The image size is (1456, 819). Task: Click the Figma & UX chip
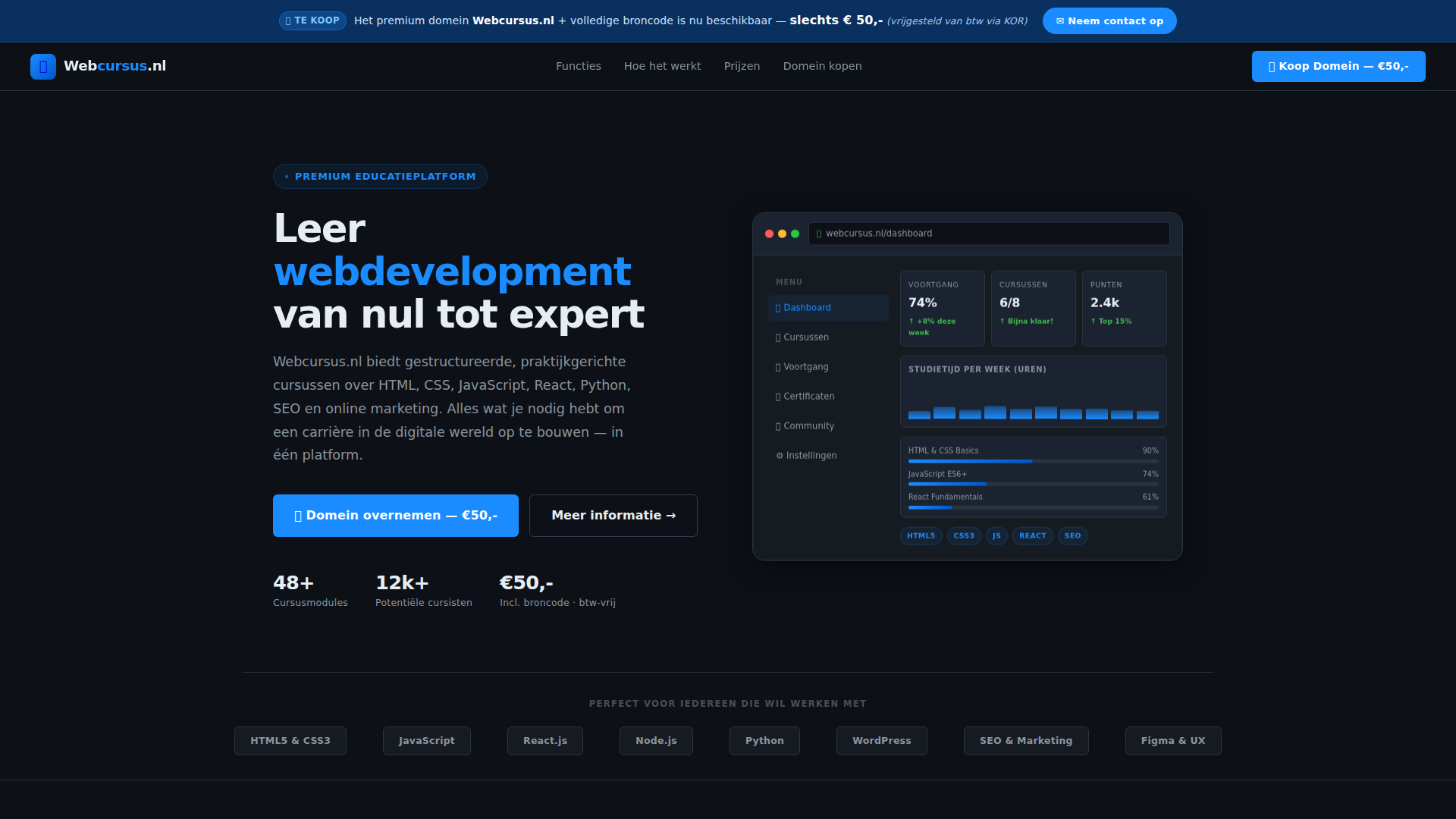[1173, 741]
